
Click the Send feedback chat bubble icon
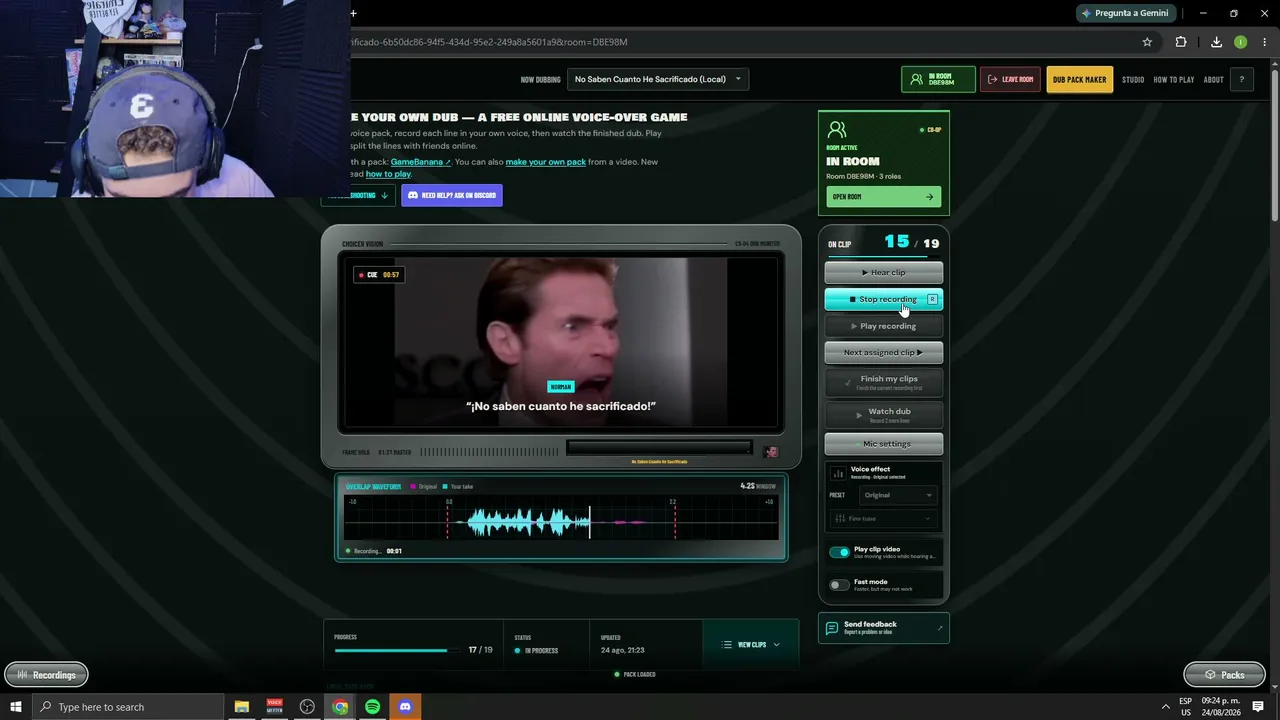832,628
